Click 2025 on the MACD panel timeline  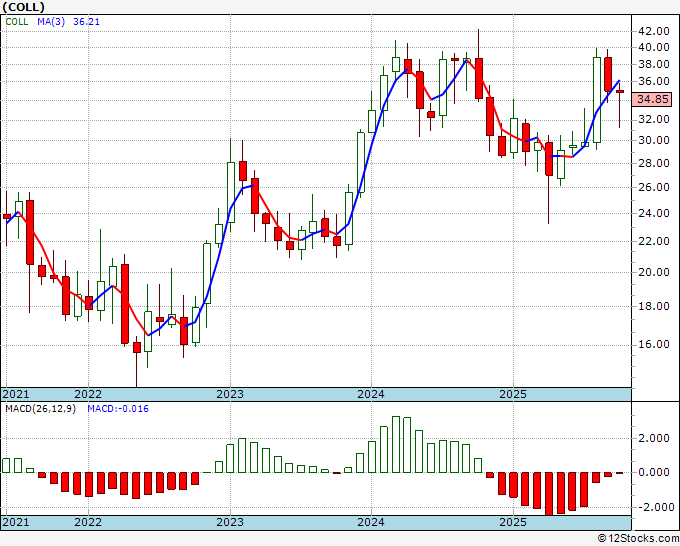pos(513,522)
